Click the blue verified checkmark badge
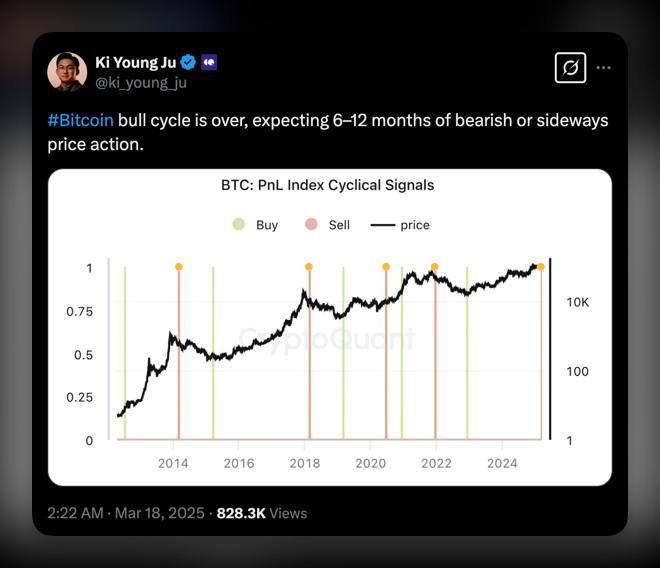 pos(188,62)
